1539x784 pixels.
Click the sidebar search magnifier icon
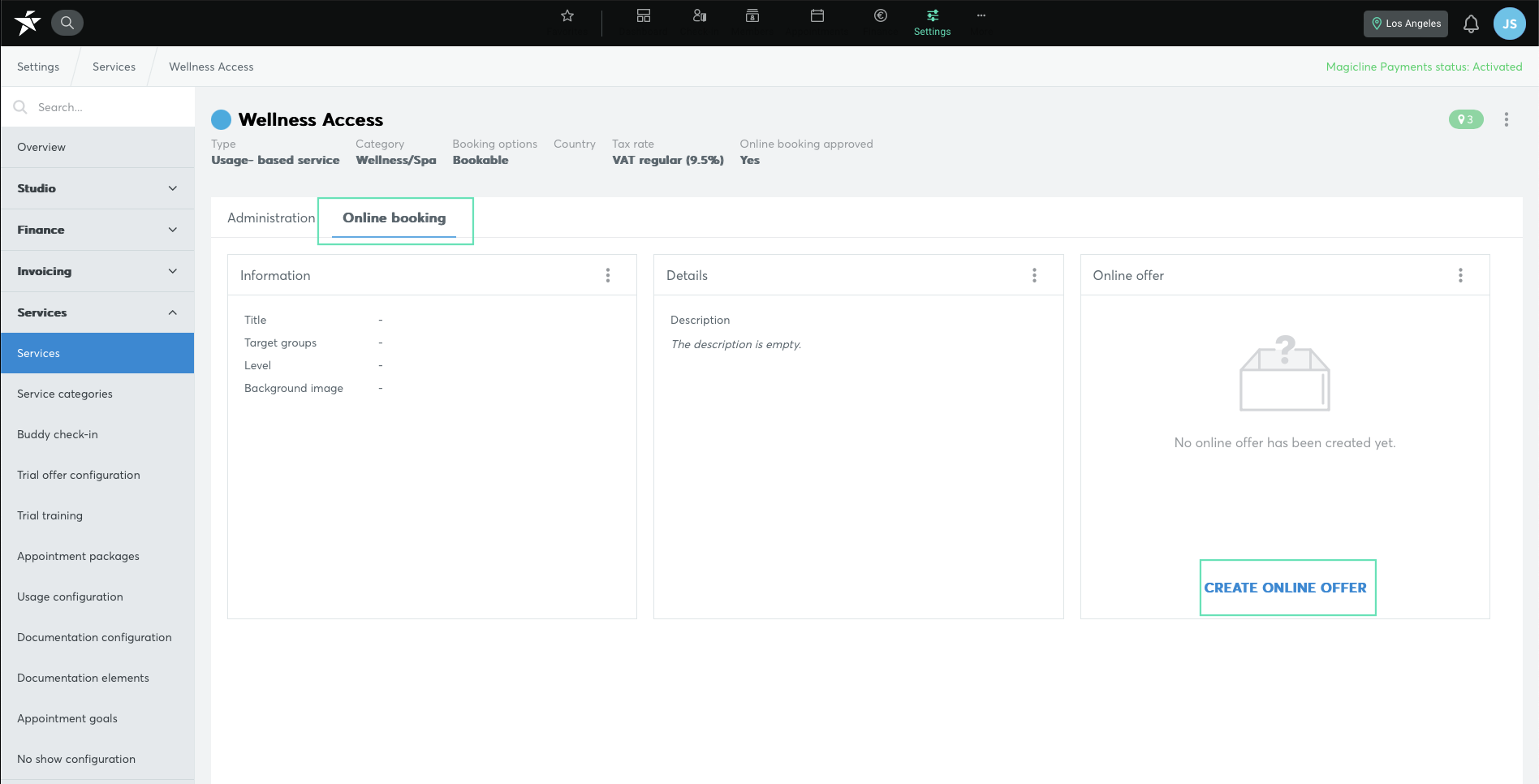21,107
